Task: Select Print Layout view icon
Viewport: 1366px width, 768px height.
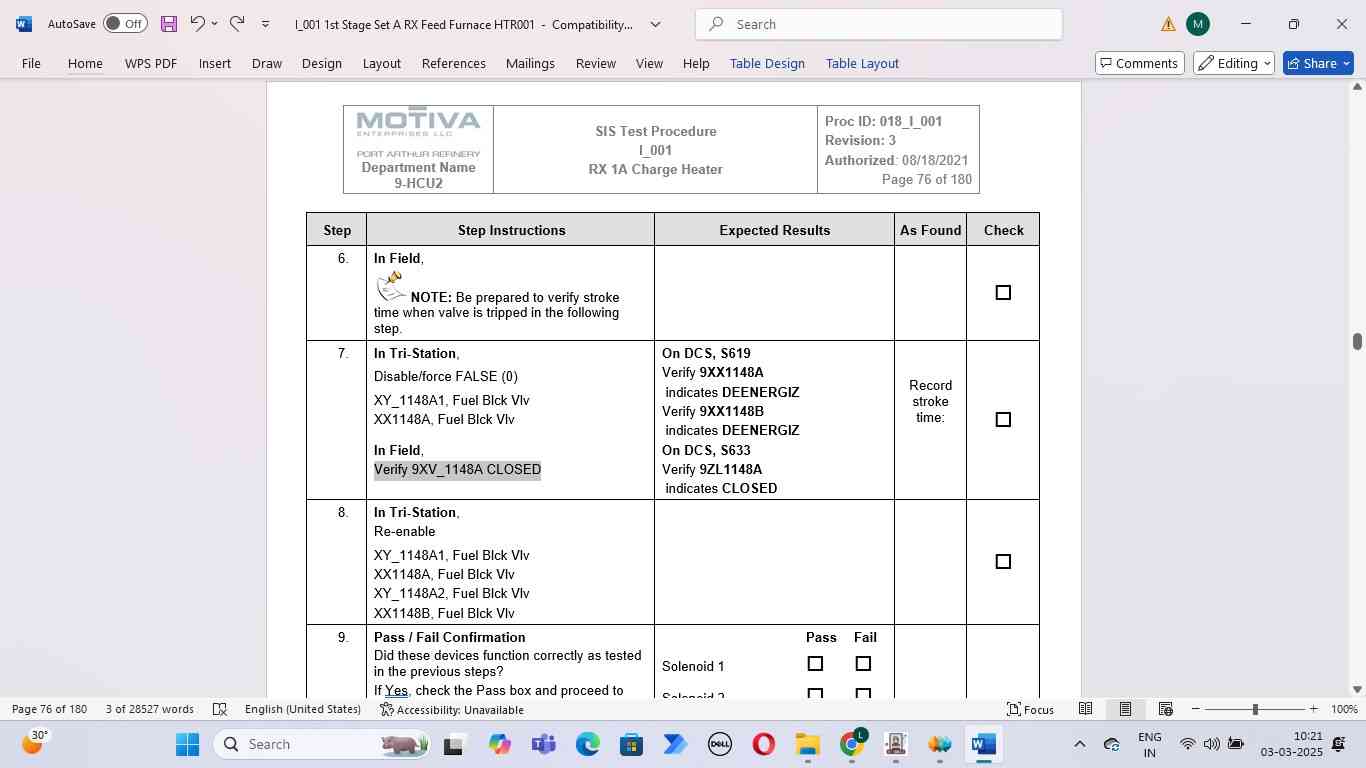Action: click(x=1125, y=709)
